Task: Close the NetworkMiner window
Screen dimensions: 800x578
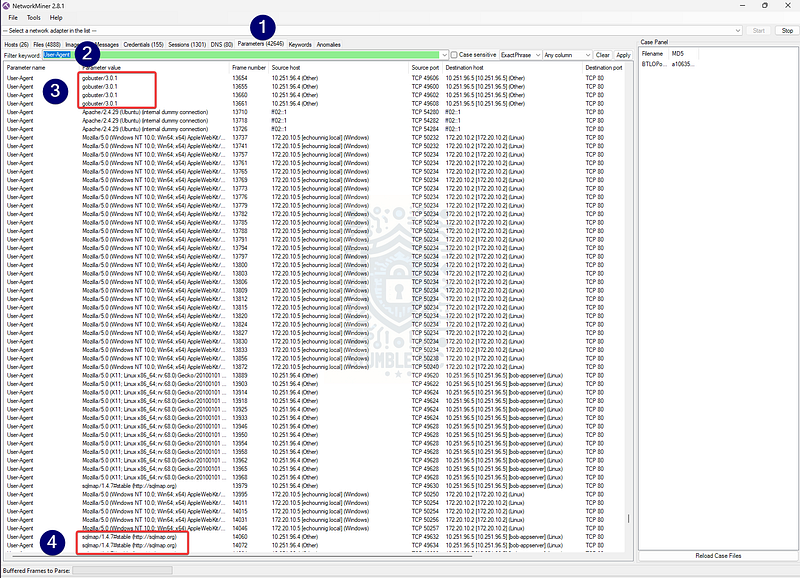Action: click(x=788, y=6)
